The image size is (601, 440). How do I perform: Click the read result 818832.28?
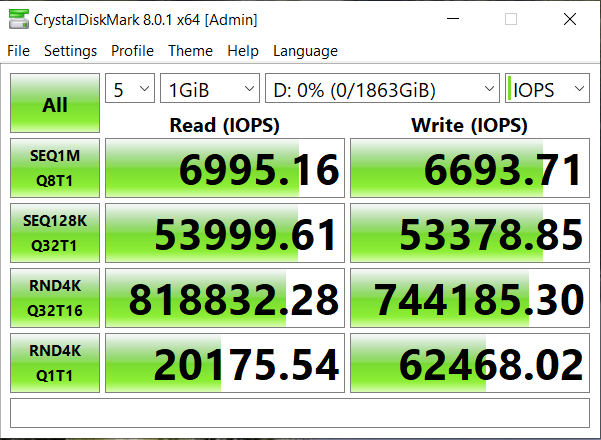[x=225, y=298]
